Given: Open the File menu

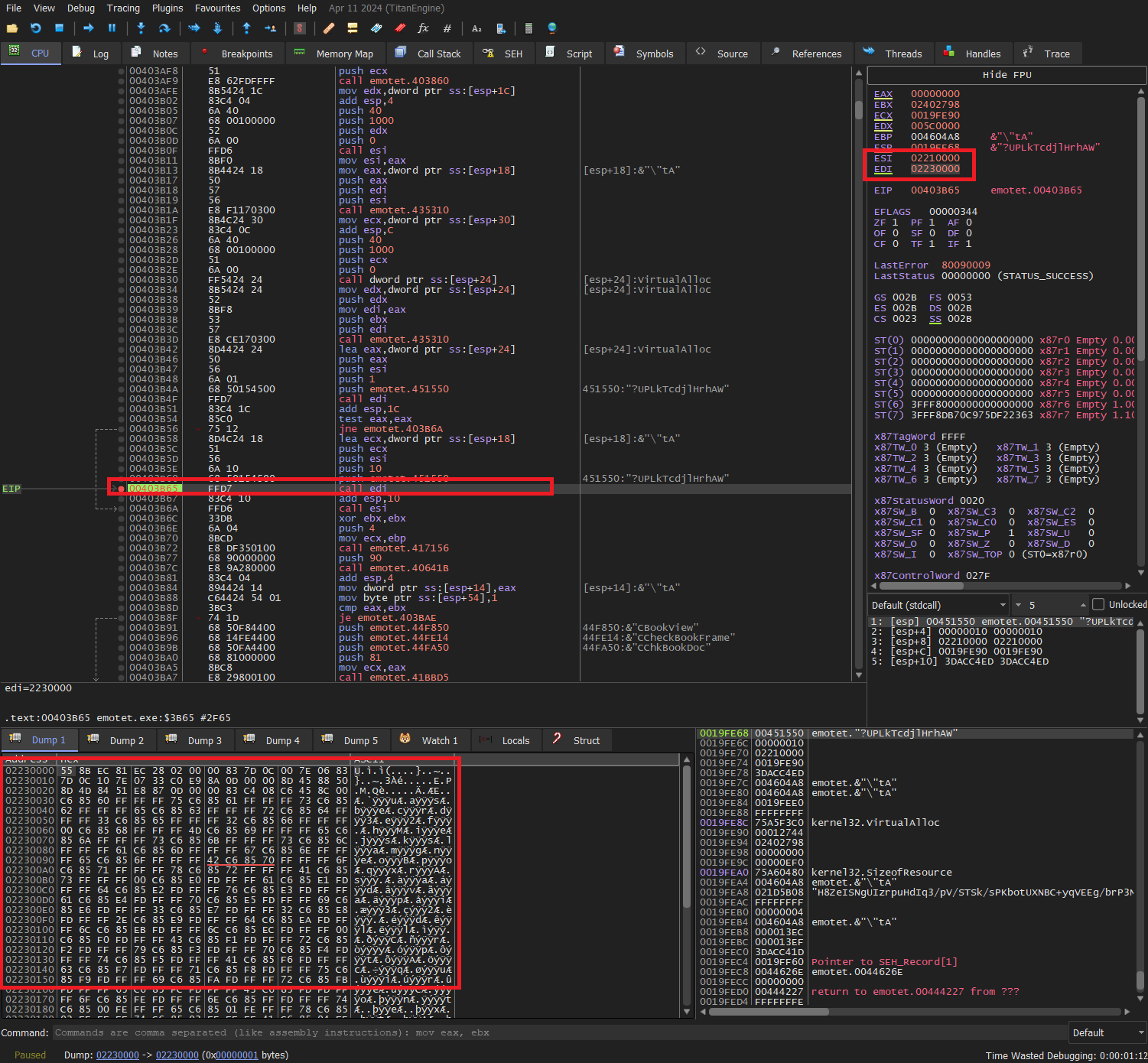Looking at the screenshot, I should tap(14, 8).
